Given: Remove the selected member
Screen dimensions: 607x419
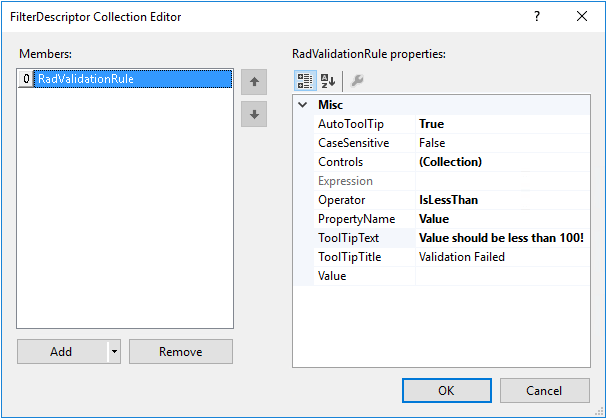Looking at the screenshot, I should 181,352.
